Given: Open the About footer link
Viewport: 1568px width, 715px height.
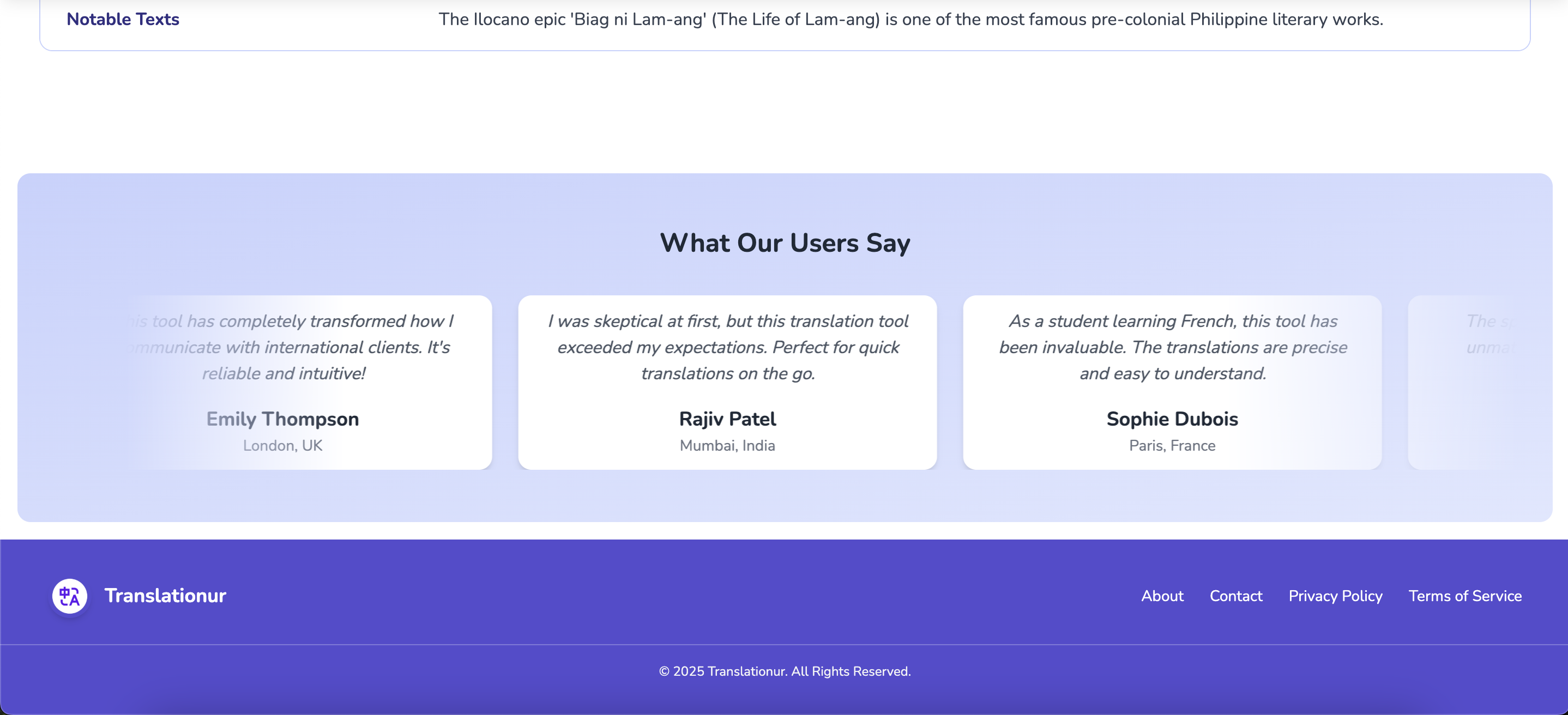Looking at the screenshot, I should tap(1162, 596).
